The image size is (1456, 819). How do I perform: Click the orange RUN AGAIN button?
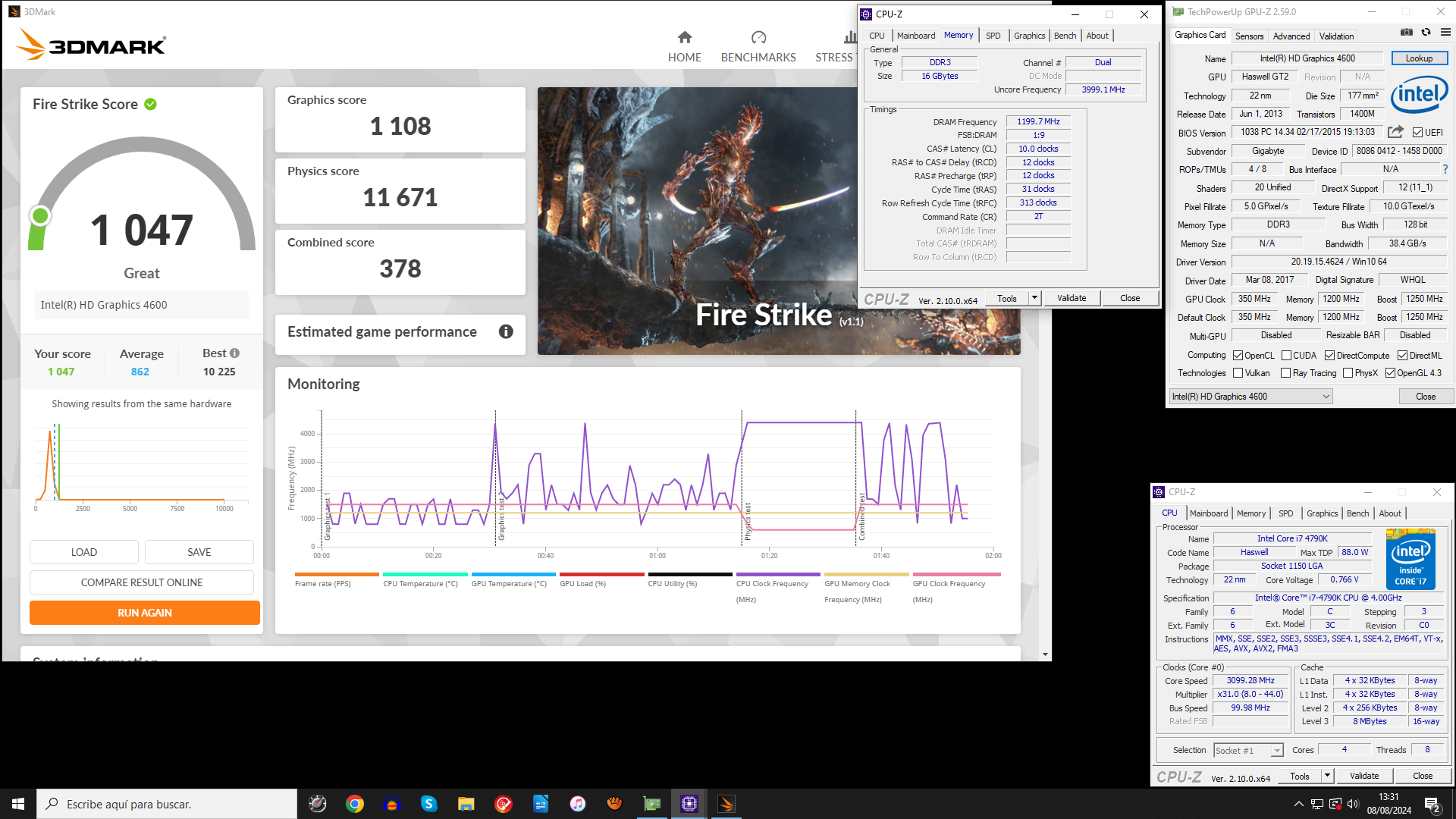pyautogui.click(x=145, y=613)
